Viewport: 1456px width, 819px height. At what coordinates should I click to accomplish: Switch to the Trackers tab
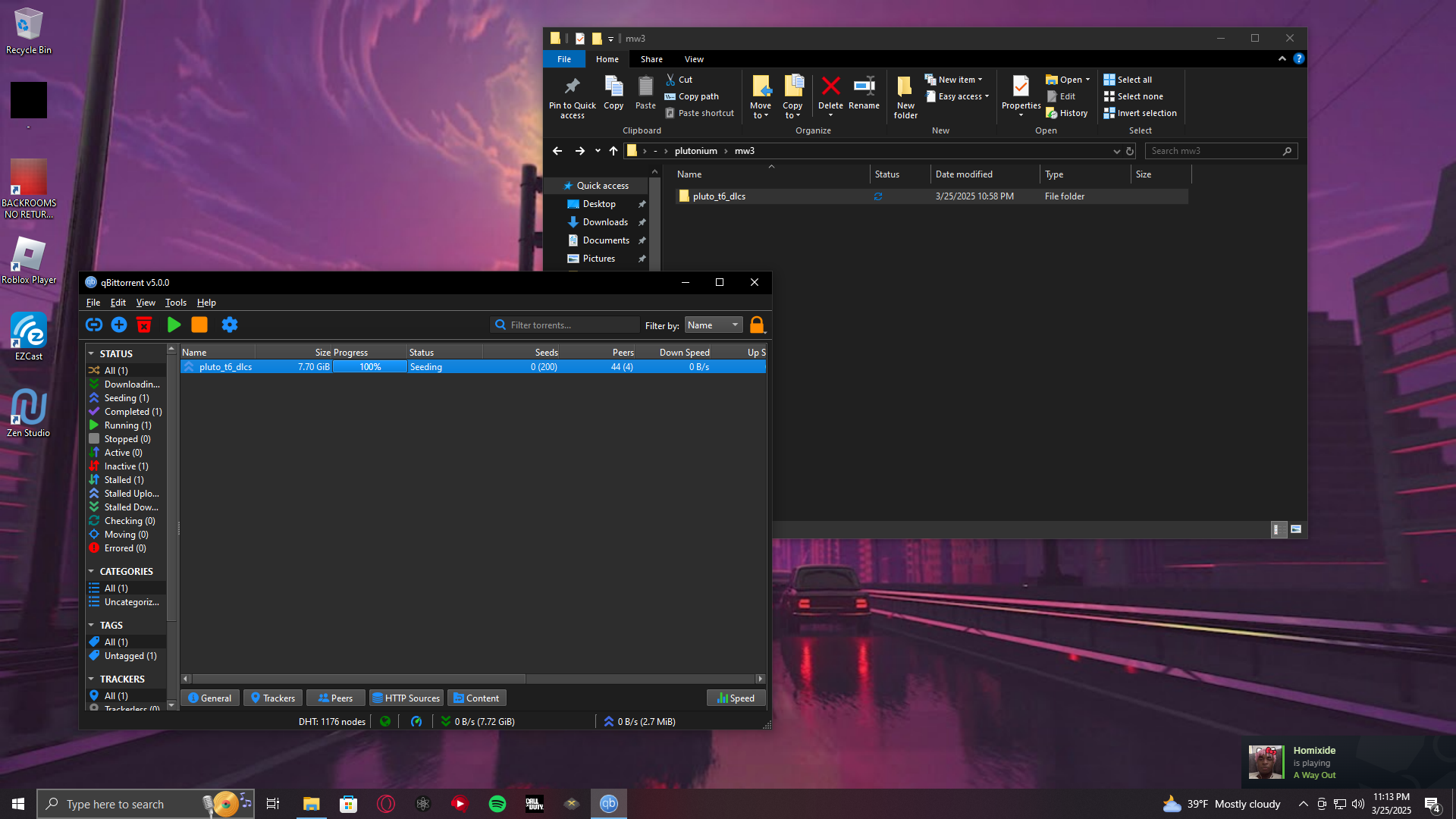(x=273, y=698)
